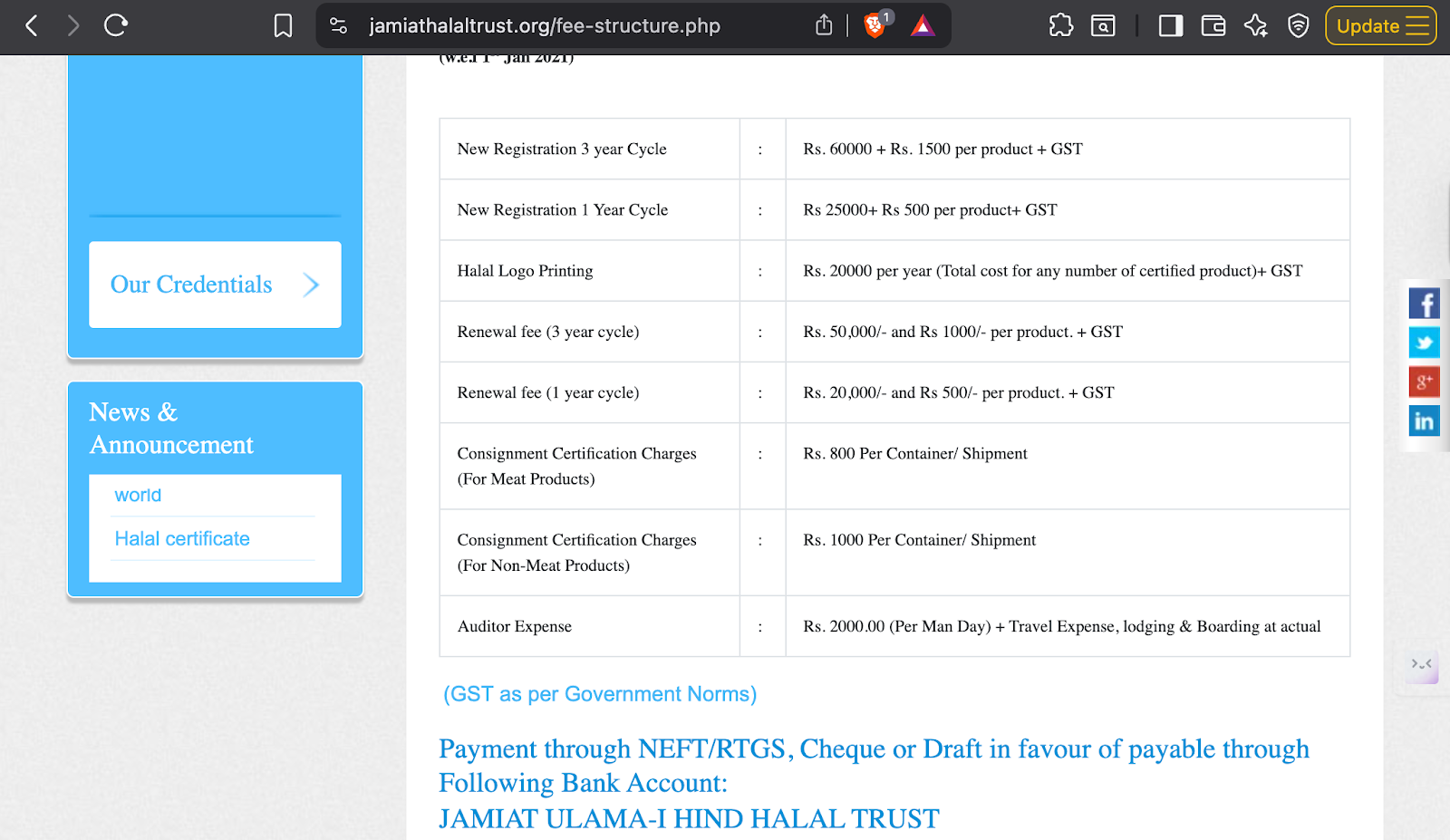Open the 'world' news link
1450x840 pixels.
(138, 496)
